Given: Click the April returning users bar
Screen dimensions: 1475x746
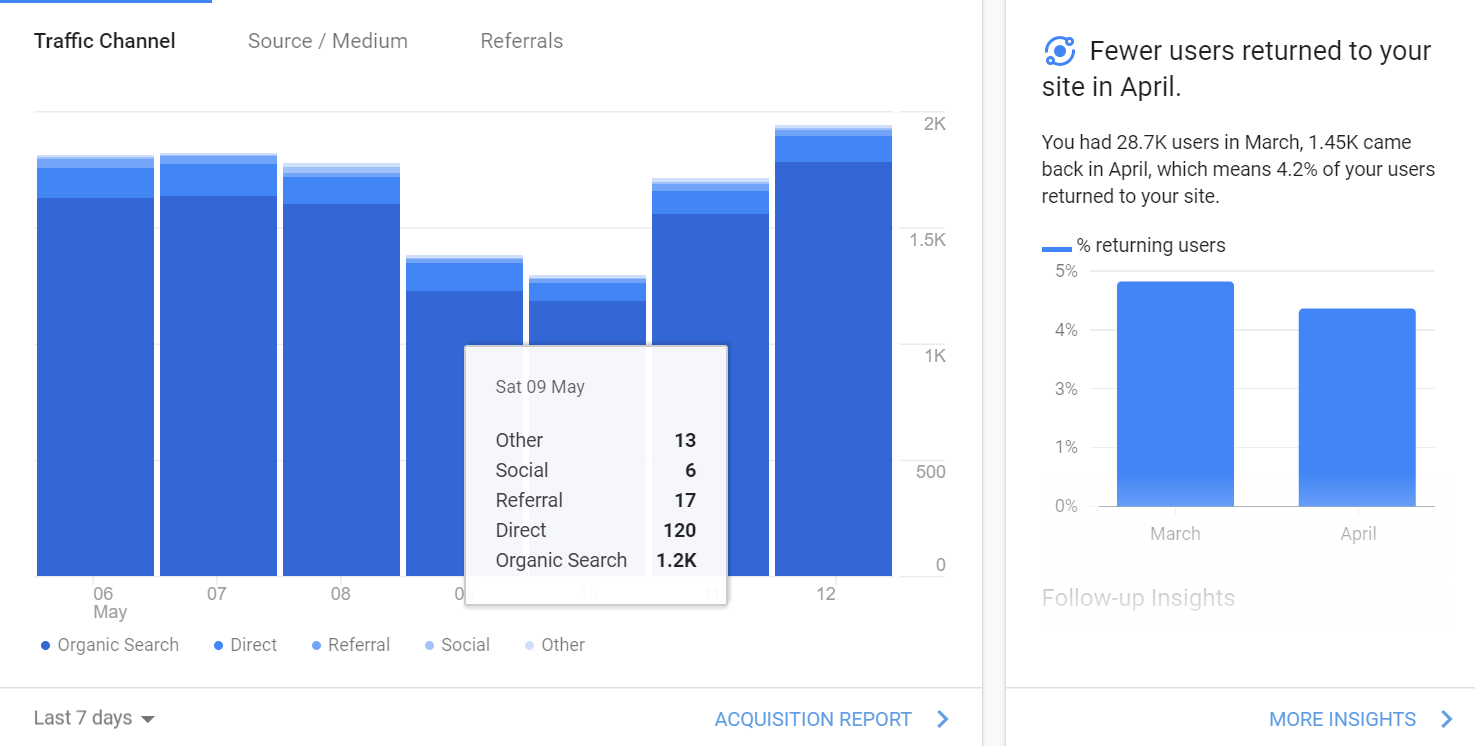Looking at the screenshot, I should [x=1357, y=408].
